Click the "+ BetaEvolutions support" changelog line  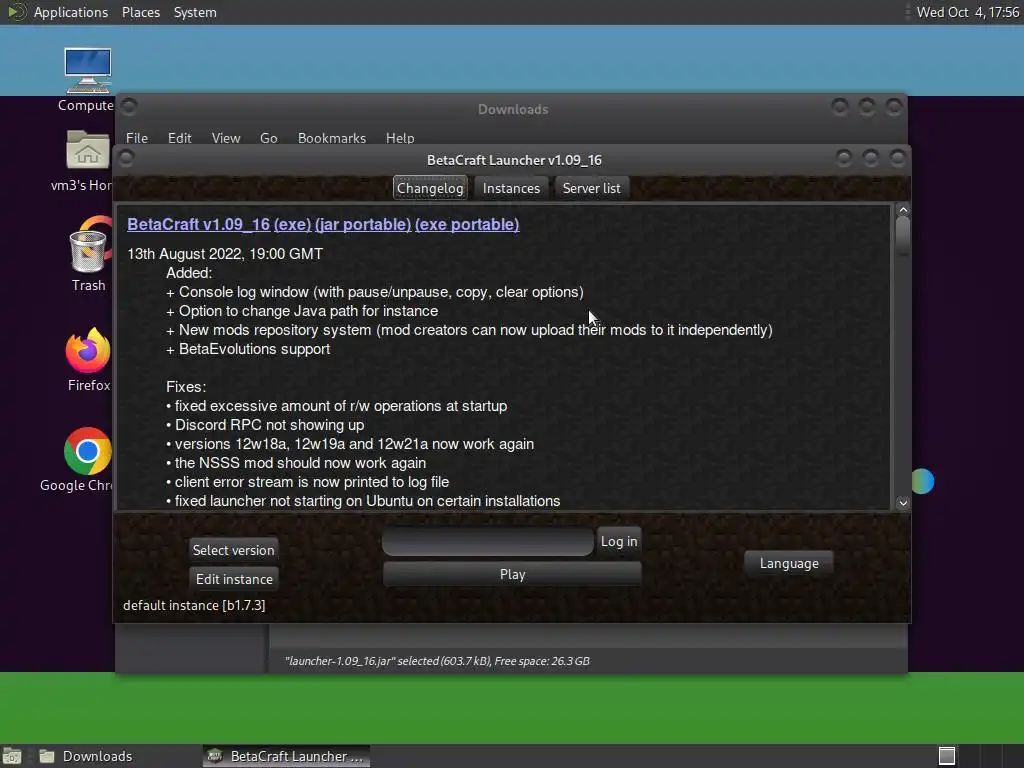(x=248, y=349)
